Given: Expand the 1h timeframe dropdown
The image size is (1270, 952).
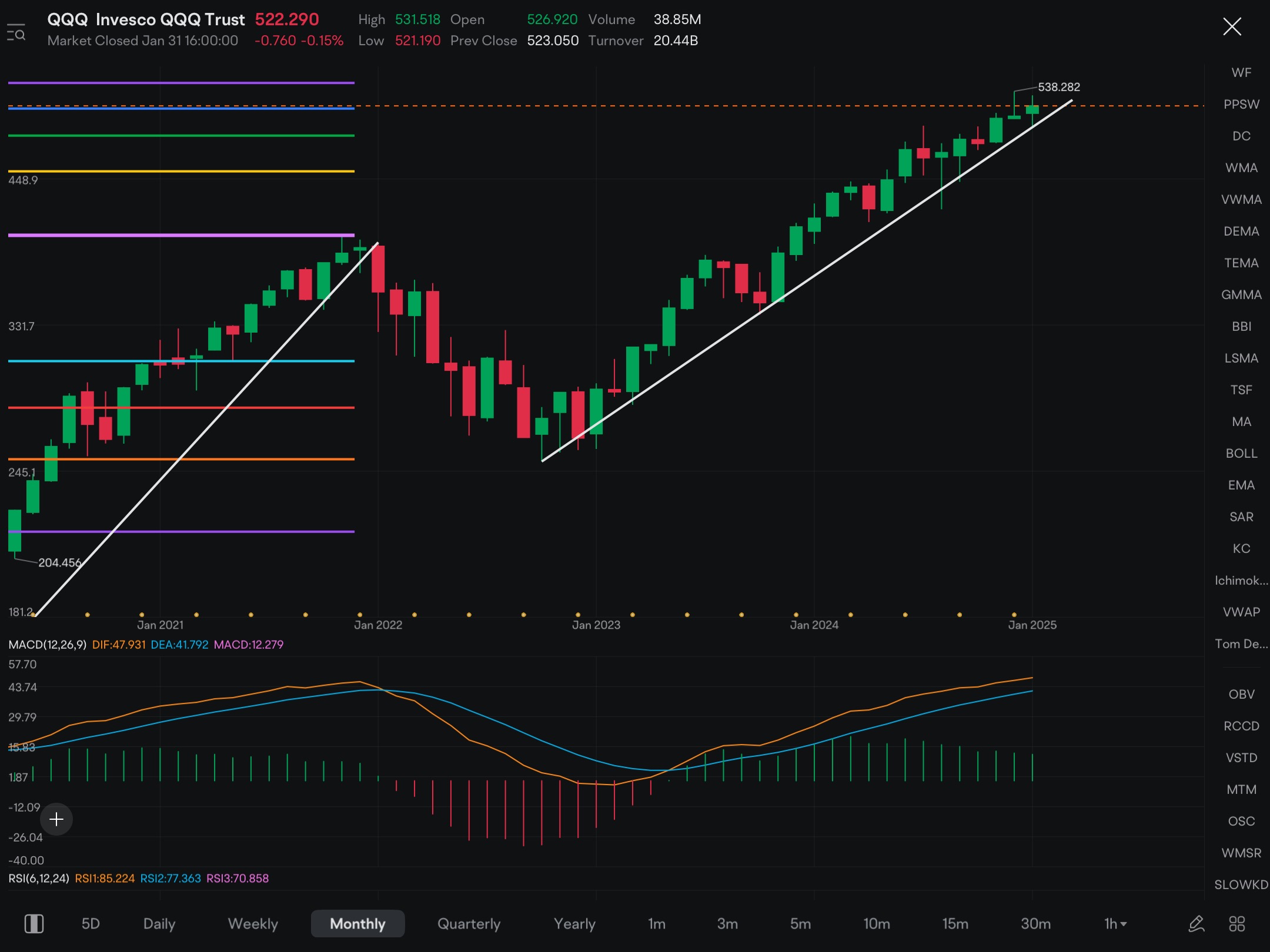Looking at the screenshot, I should pos(1115,924).
